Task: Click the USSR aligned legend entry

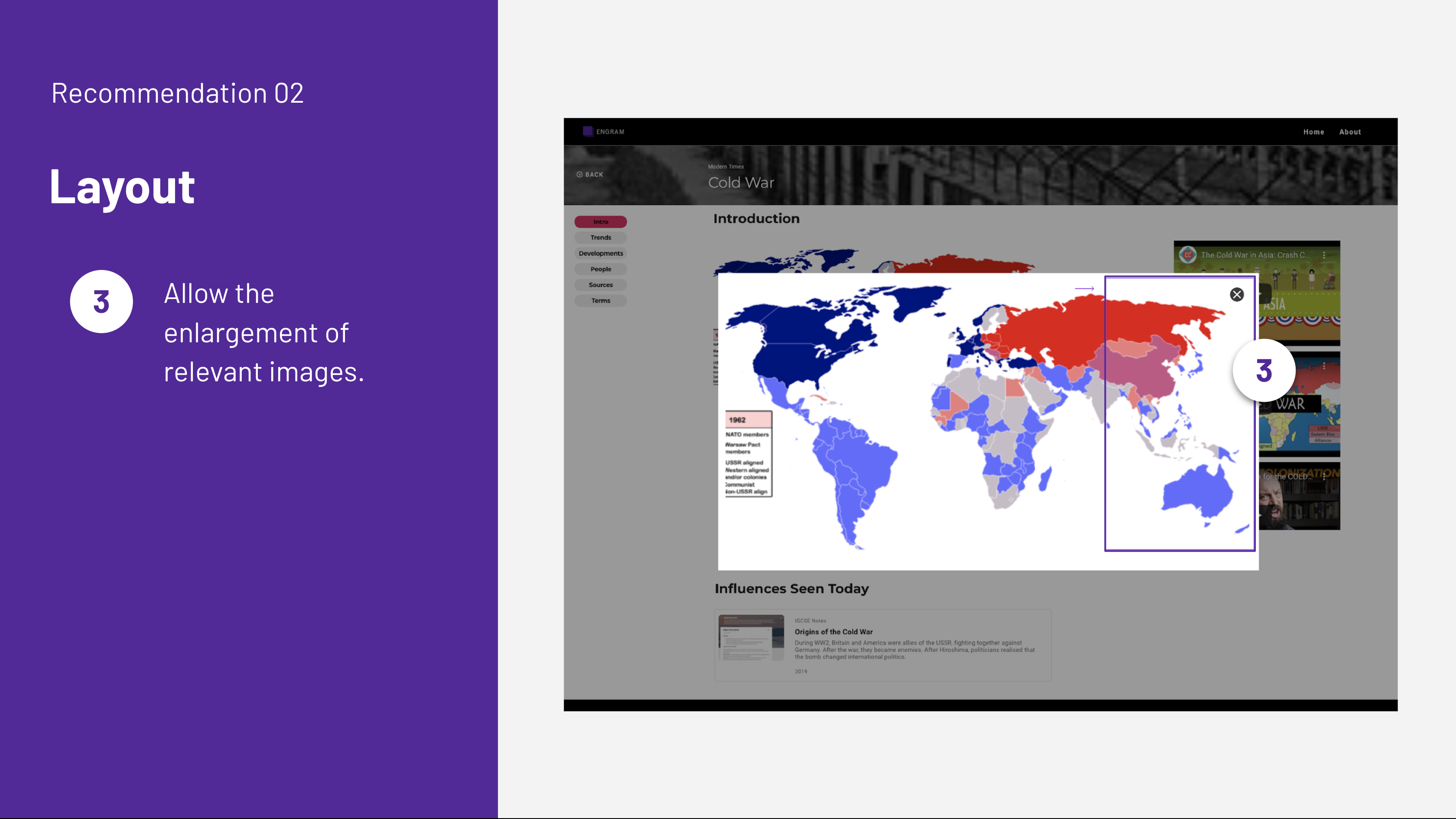Action: click(x=744, y=462)
